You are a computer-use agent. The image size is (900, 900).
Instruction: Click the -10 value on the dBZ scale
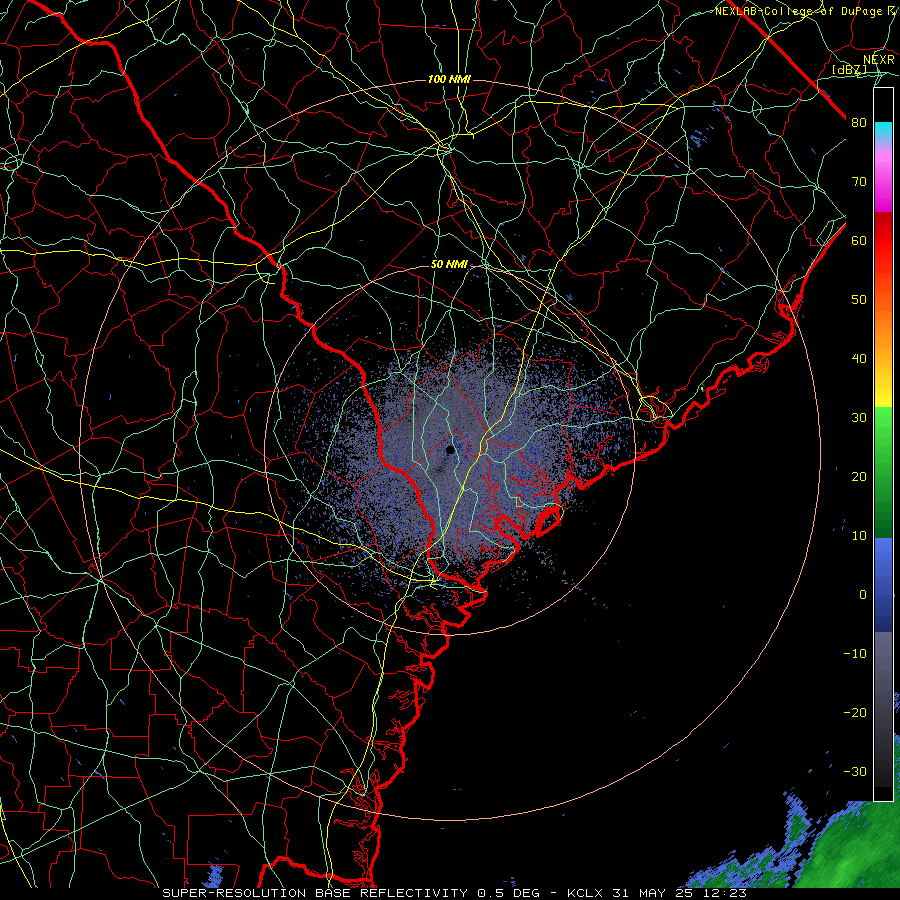[855, 654]
